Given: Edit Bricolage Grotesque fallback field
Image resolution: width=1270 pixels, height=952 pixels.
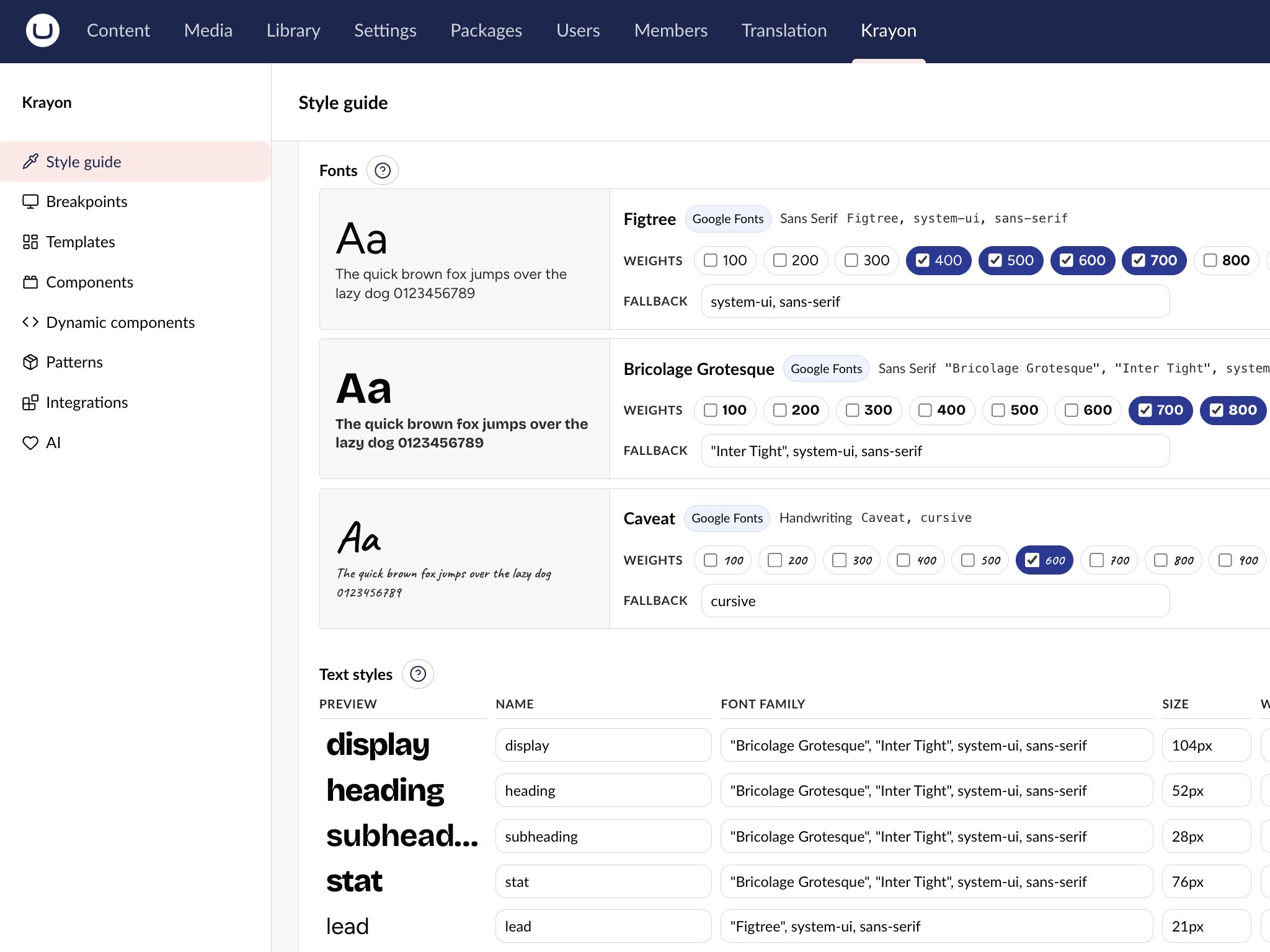Looking at the screenshot, I should (x=935, y=451).
